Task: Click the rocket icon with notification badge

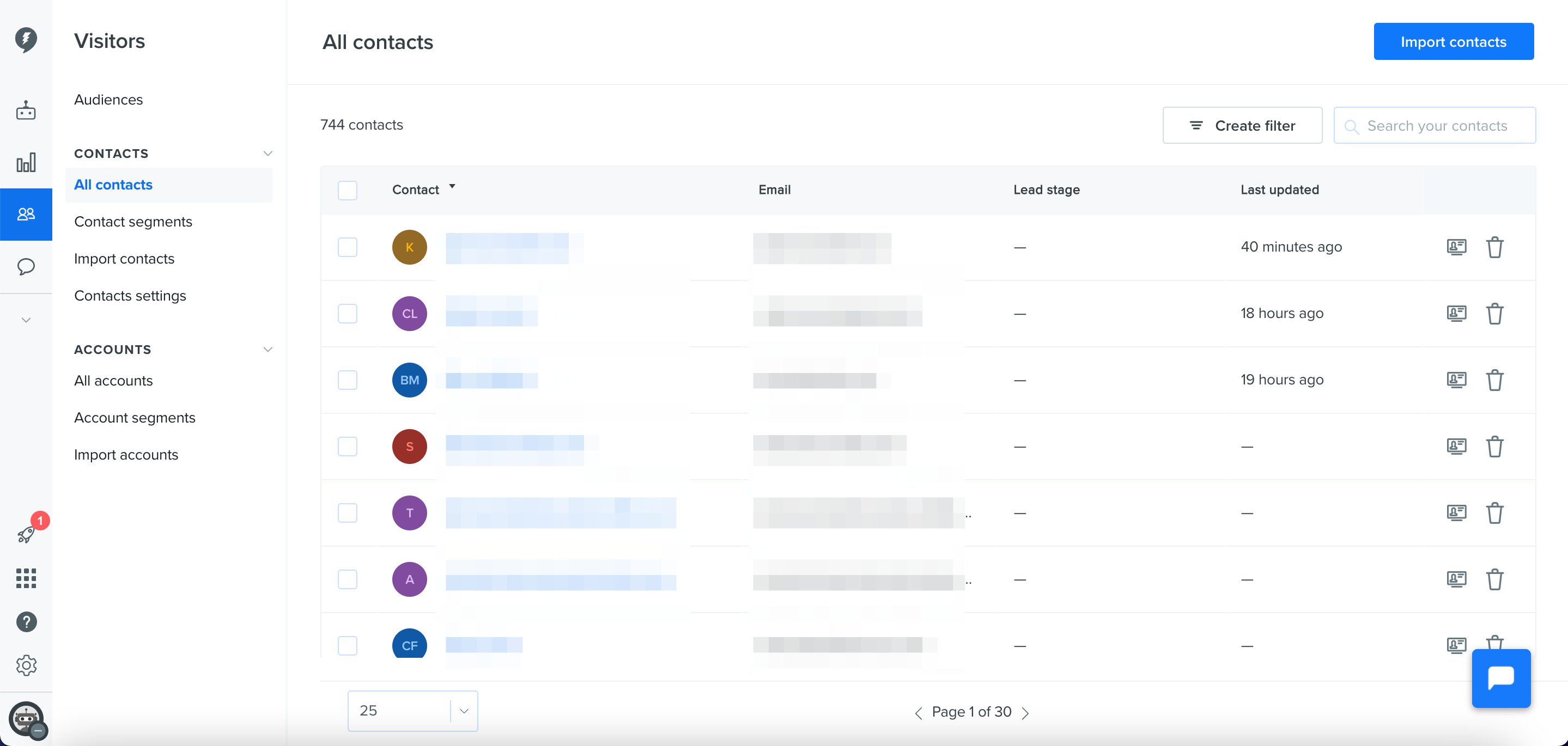Action: [x=26, y=534]
